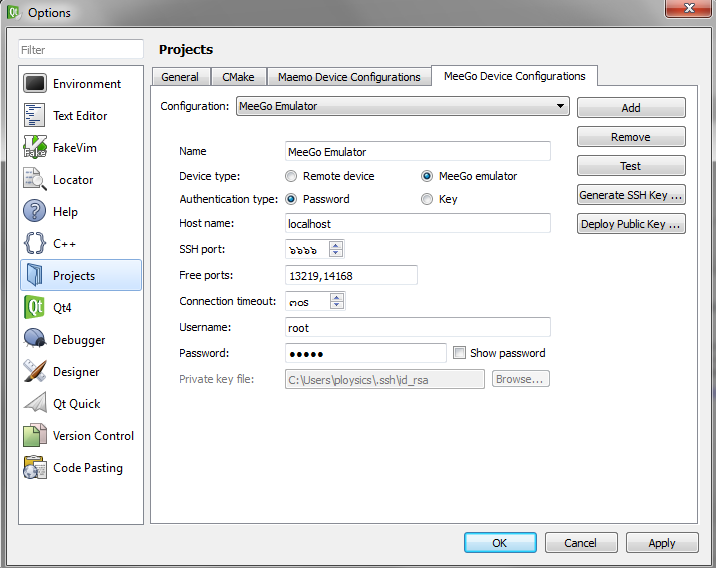Confirm with the OK button
Screen dimensions: 716x568
[x=500, y=543]
